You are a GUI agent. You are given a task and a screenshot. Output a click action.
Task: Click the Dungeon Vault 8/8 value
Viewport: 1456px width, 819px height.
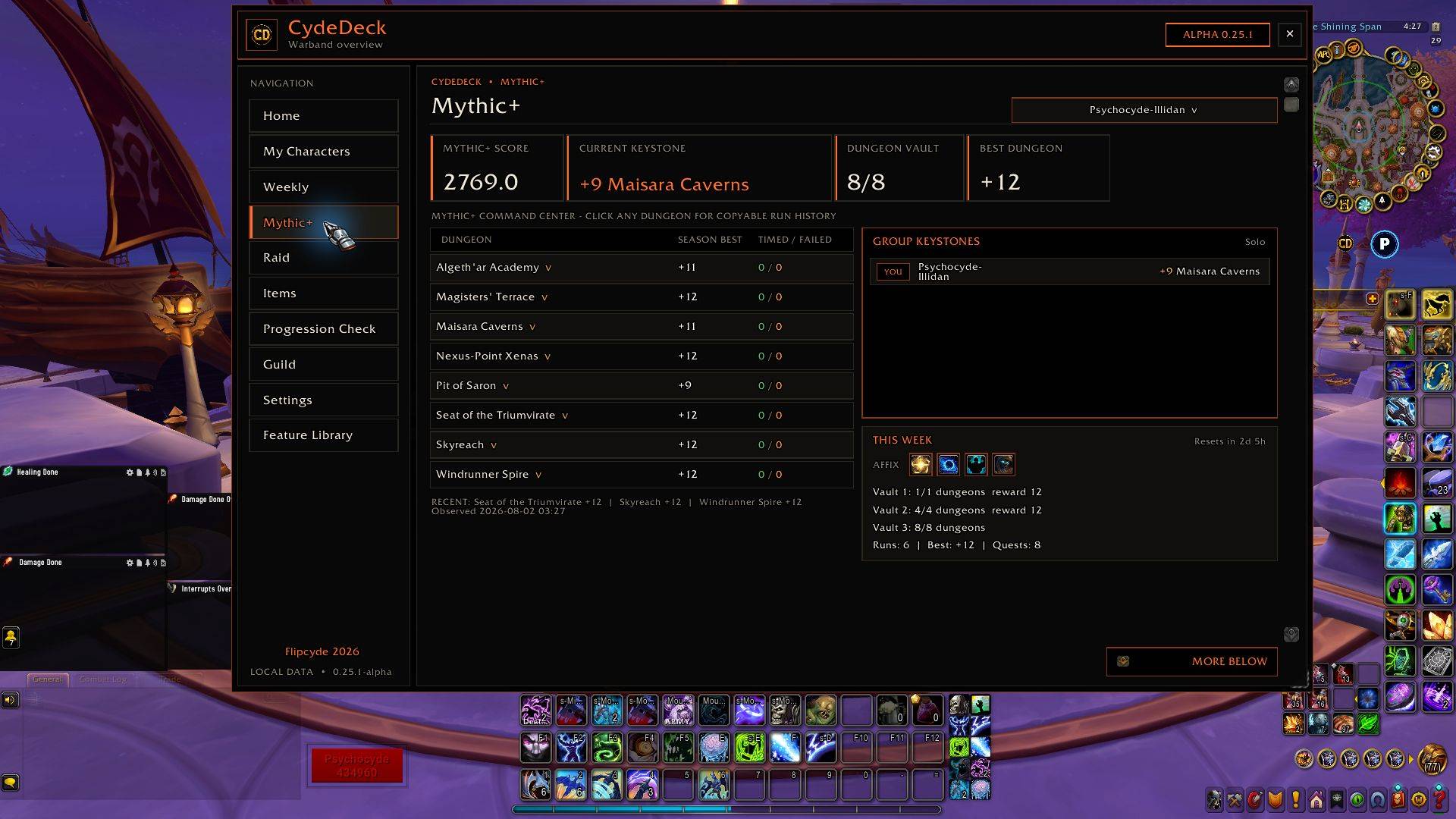pyautogui.click(x=866, y=182)
